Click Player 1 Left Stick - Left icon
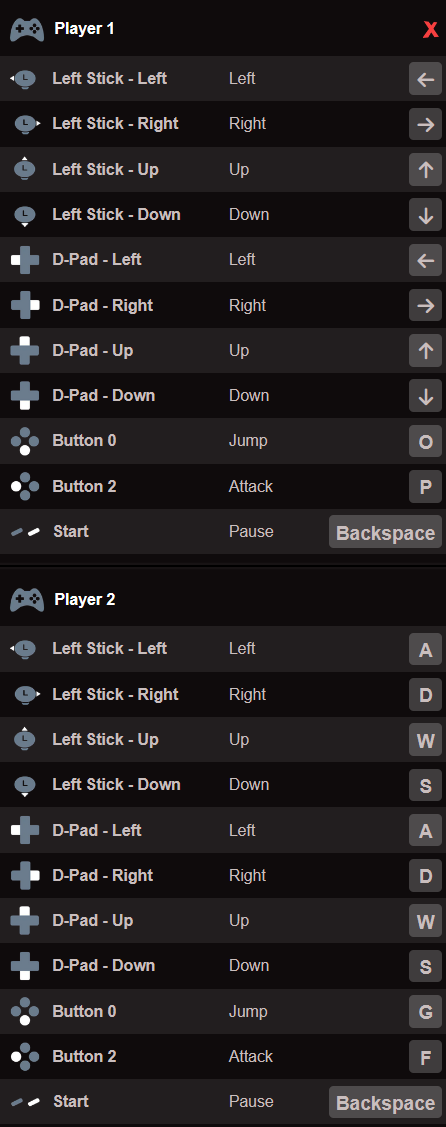This screenshot has height=1127, width=446. coord(24,78)
